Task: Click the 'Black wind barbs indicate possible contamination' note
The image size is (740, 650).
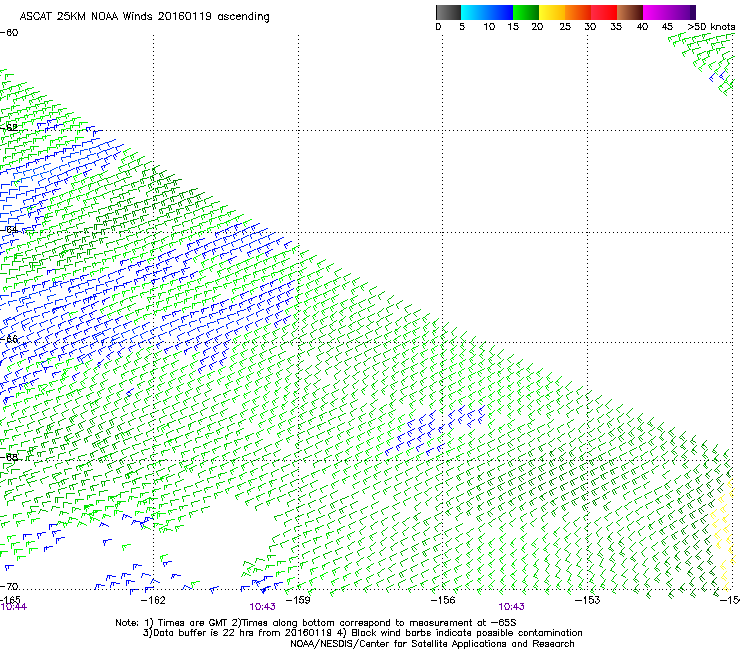Action: (x=462, y=633)
